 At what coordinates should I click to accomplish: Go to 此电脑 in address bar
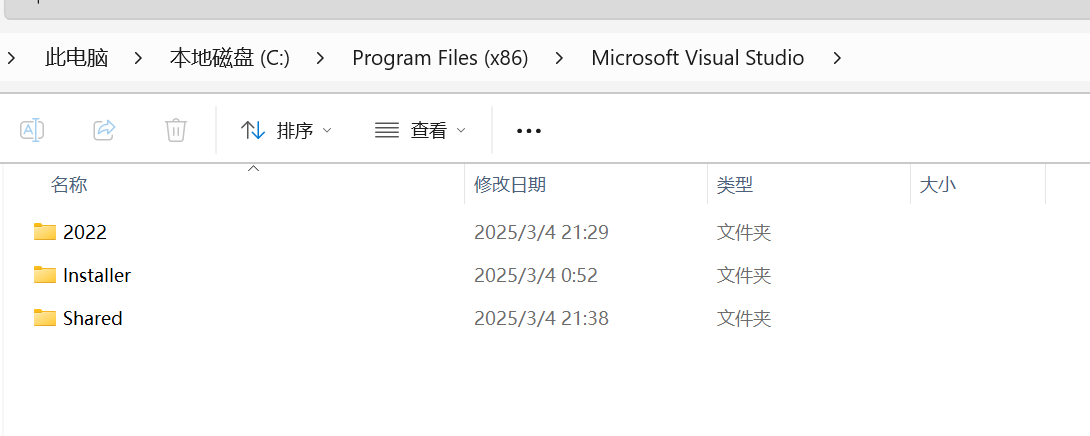[x=76, y=58]
